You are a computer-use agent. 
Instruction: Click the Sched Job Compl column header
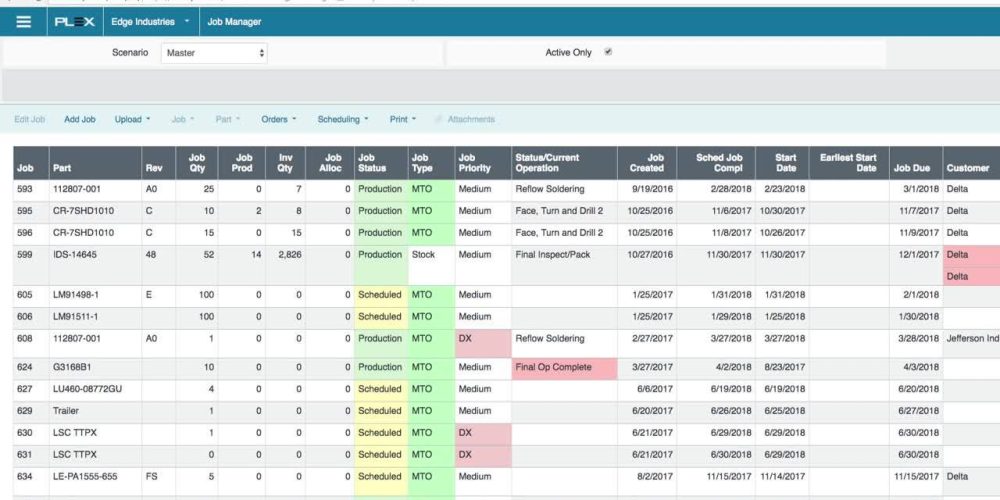(x=719, y=162)
